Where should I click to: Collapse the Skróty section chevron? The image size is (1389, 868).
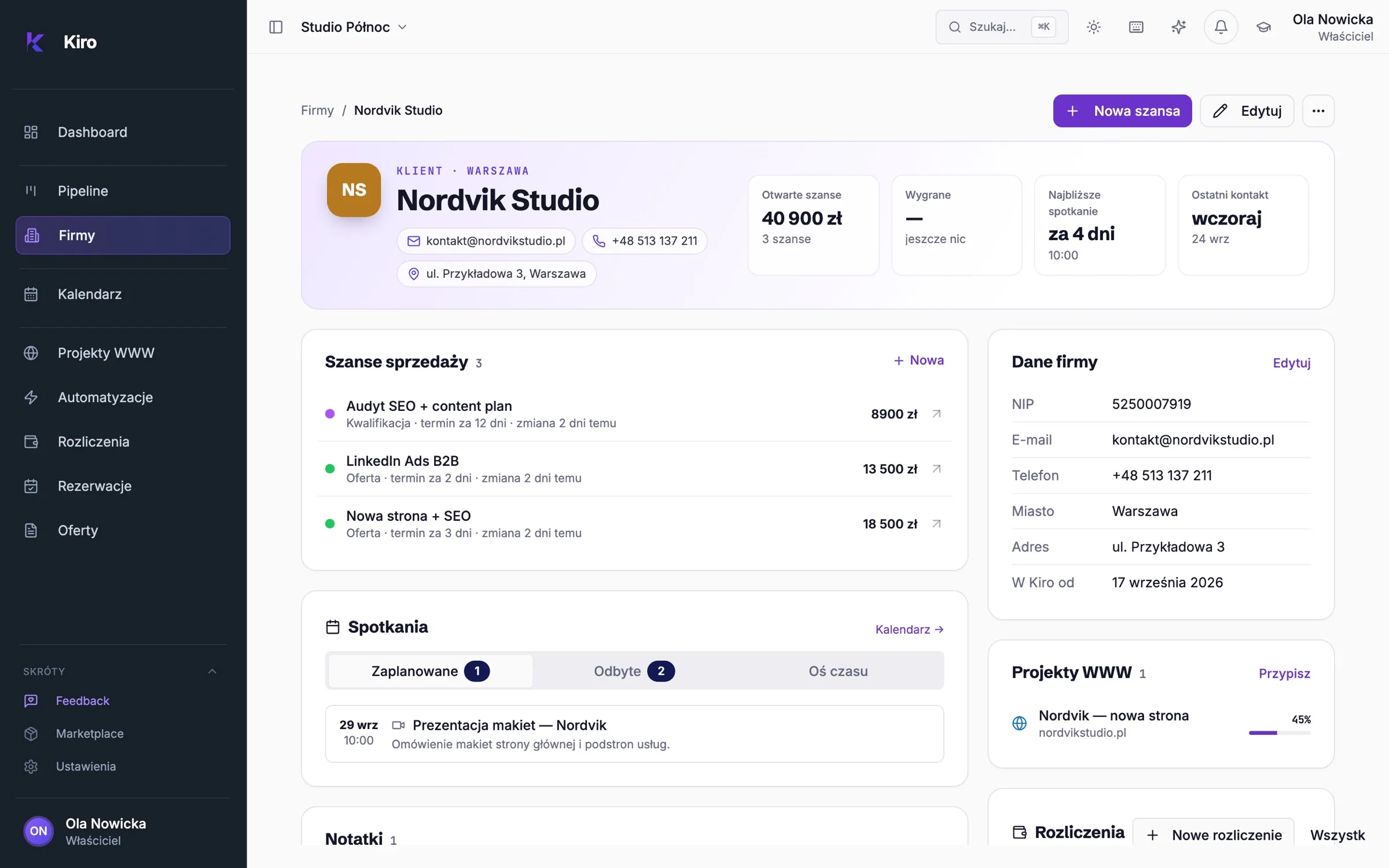[x=212, y=671]
